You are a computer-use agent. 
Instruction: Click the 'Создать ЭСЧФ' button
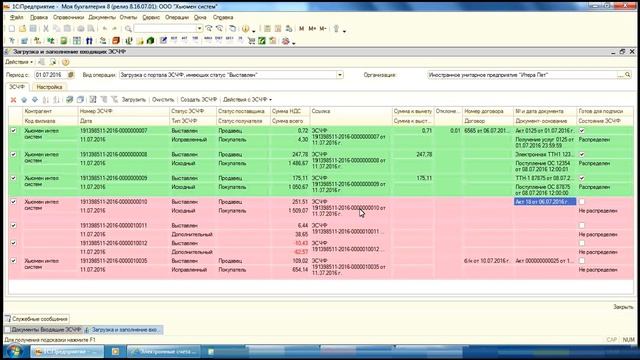[198, 100]
